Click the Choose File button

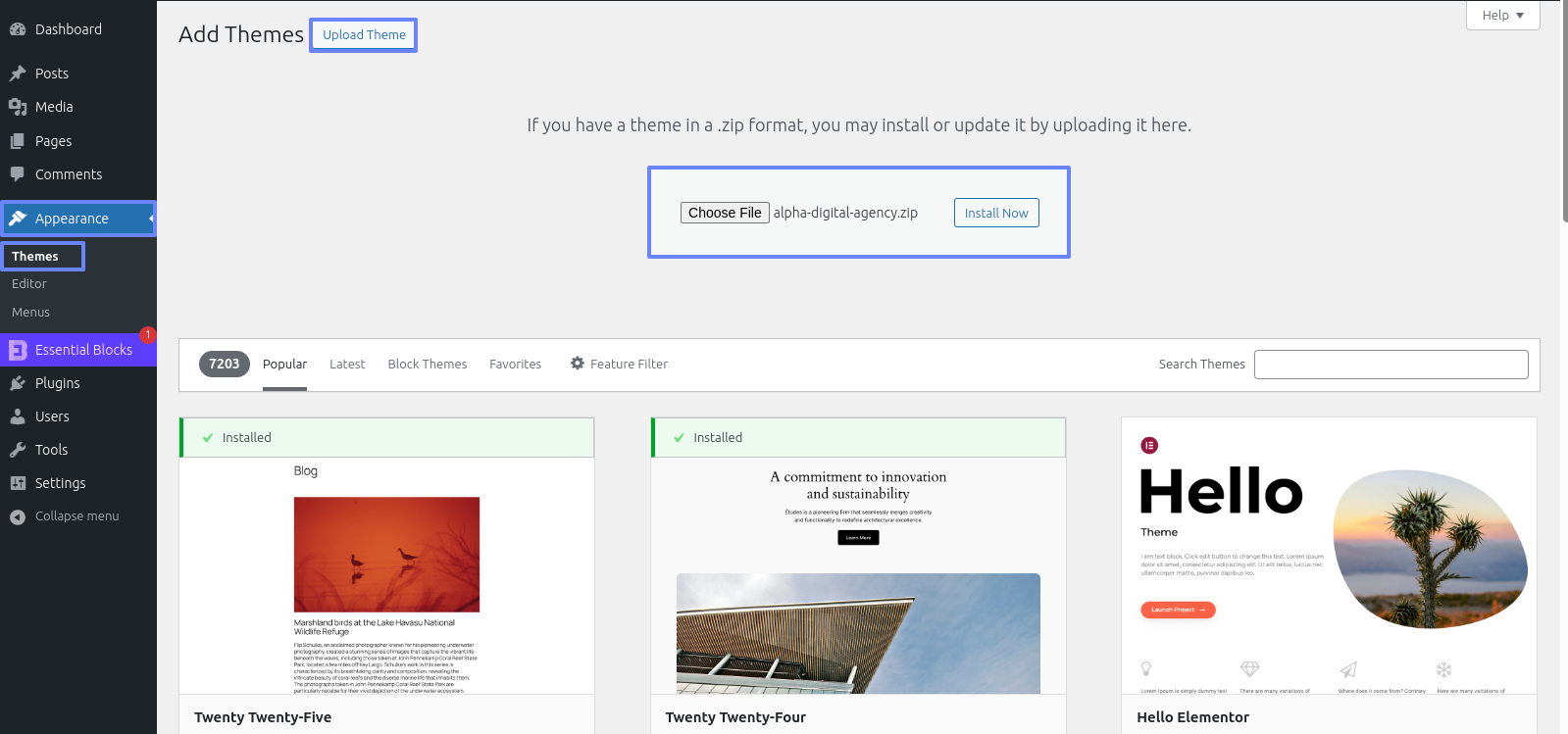click(725, 213)
